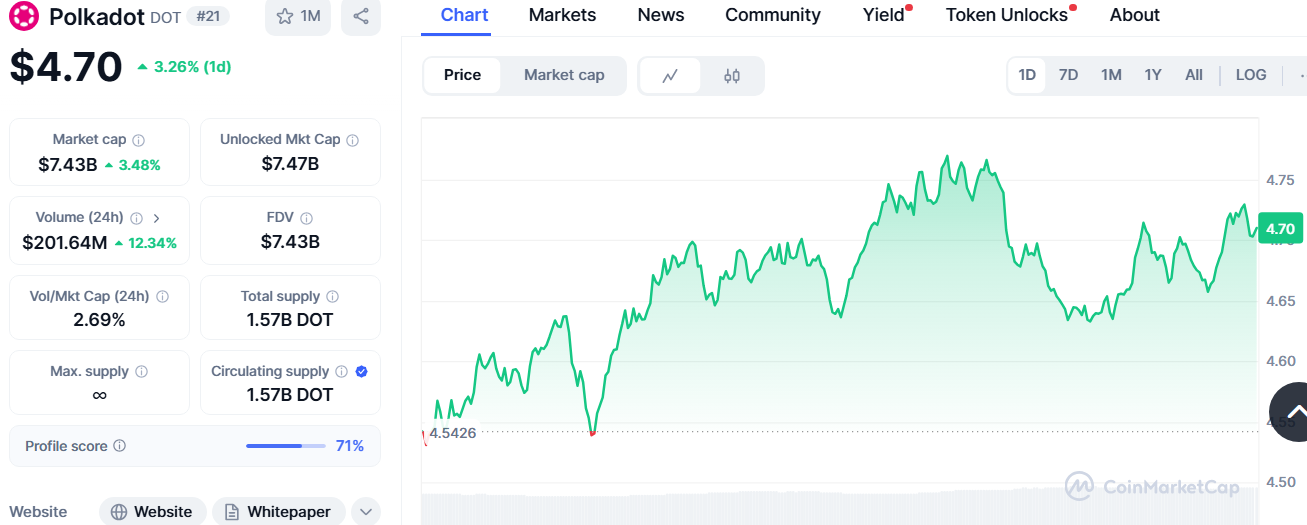Screen dimensions: 1307x525
Task: Click the $7.43B market cap value
Action: 68,165
